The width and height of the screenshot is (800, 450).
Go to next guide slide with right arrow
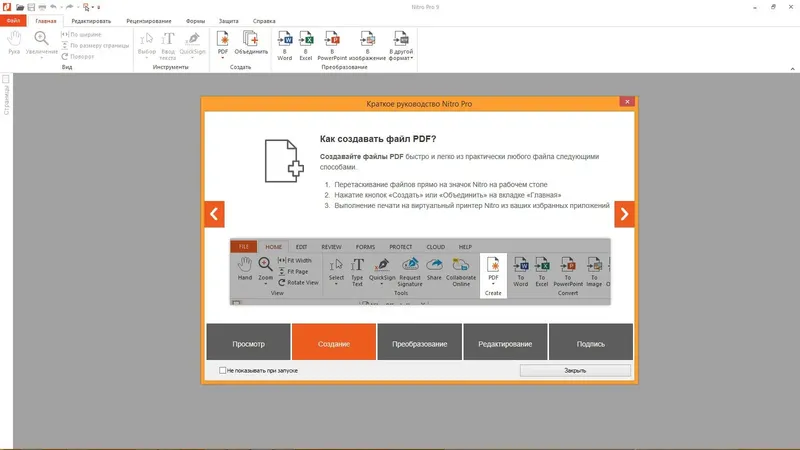coord(624,214)
